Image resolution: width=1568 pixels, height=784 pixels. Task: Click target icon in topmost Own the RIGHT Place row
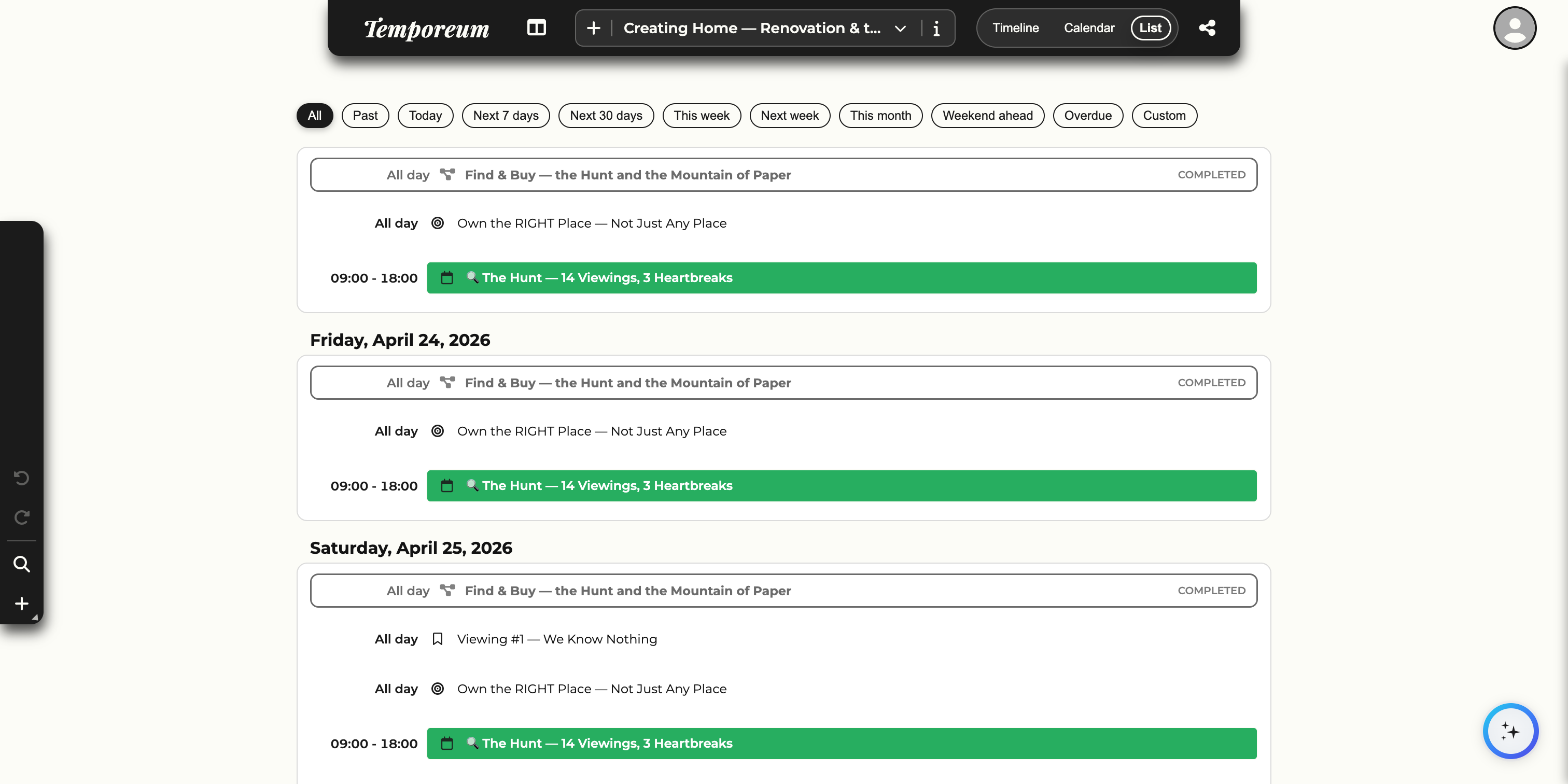[x=438, y=223]
